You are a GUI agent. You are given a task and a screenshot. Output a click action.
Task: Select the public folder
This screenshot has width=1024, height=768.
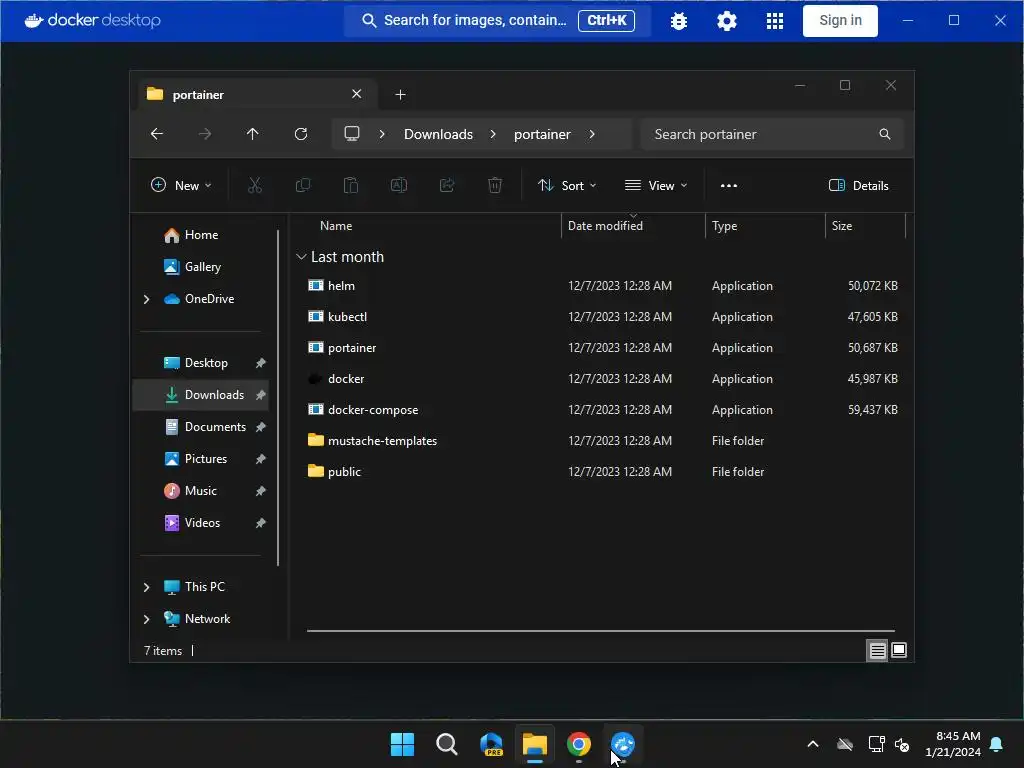tap(601, 472)
